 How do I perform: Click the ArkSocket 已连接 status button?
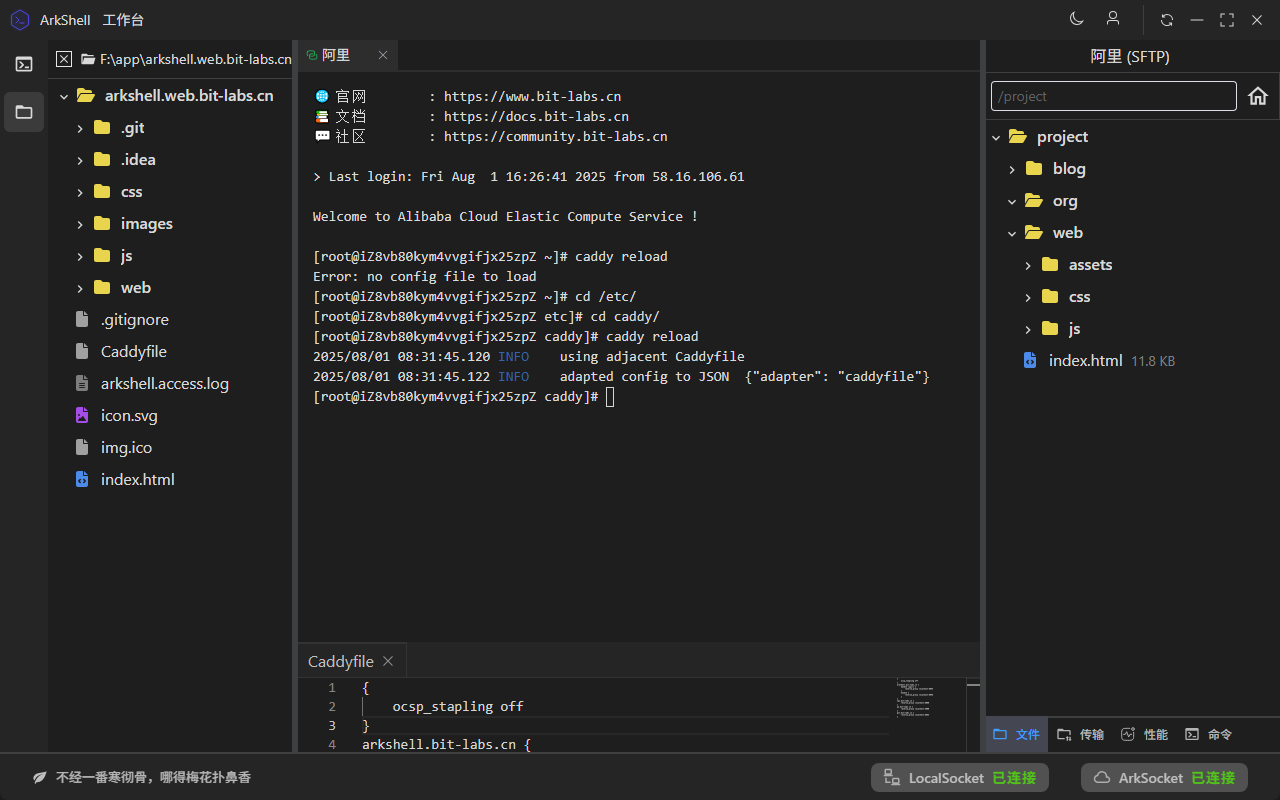(1164, 777)
